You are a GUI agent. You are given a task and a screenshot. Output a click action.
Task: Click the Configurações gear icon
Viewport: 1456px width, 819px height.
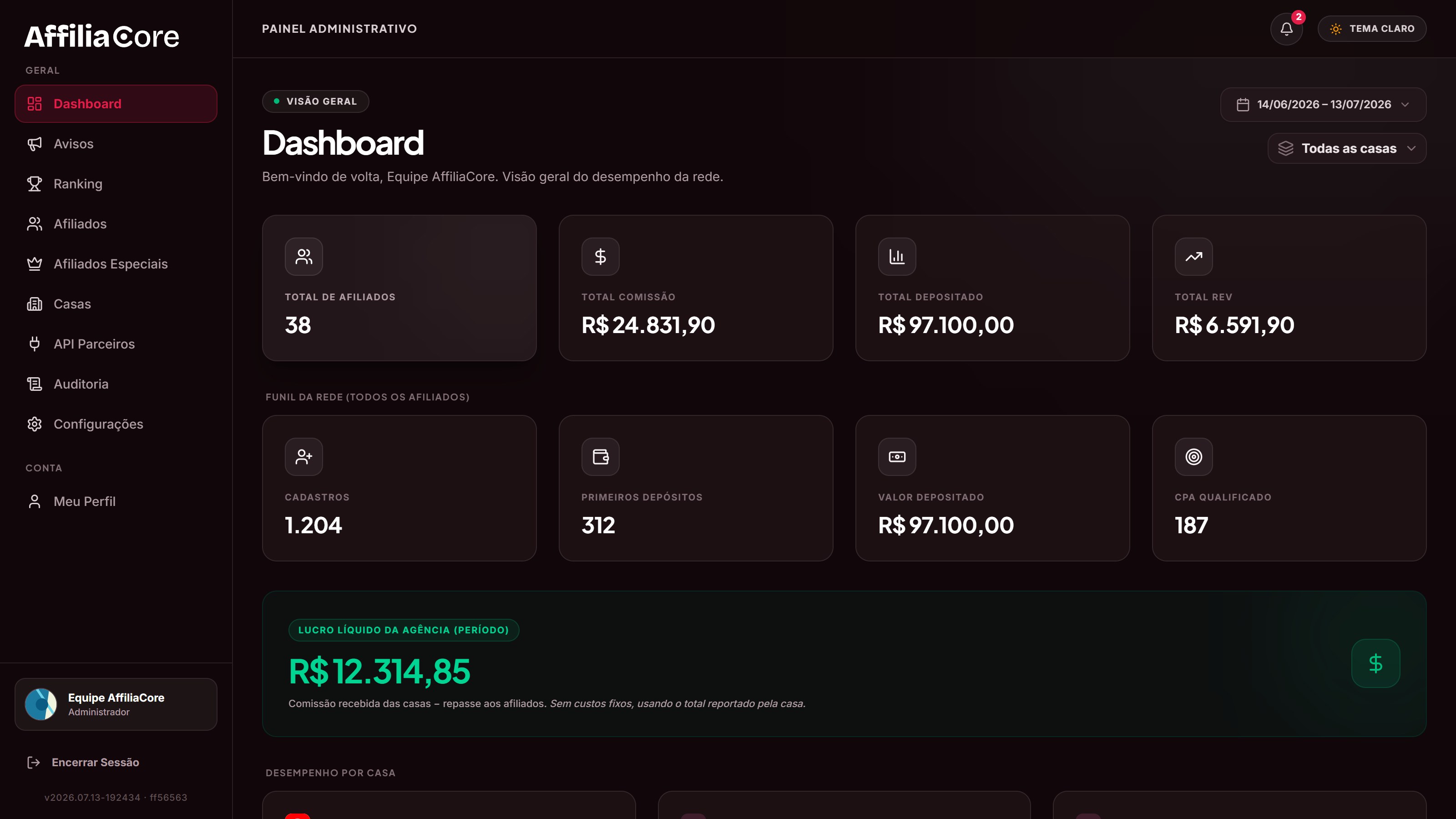pos(35,424)
